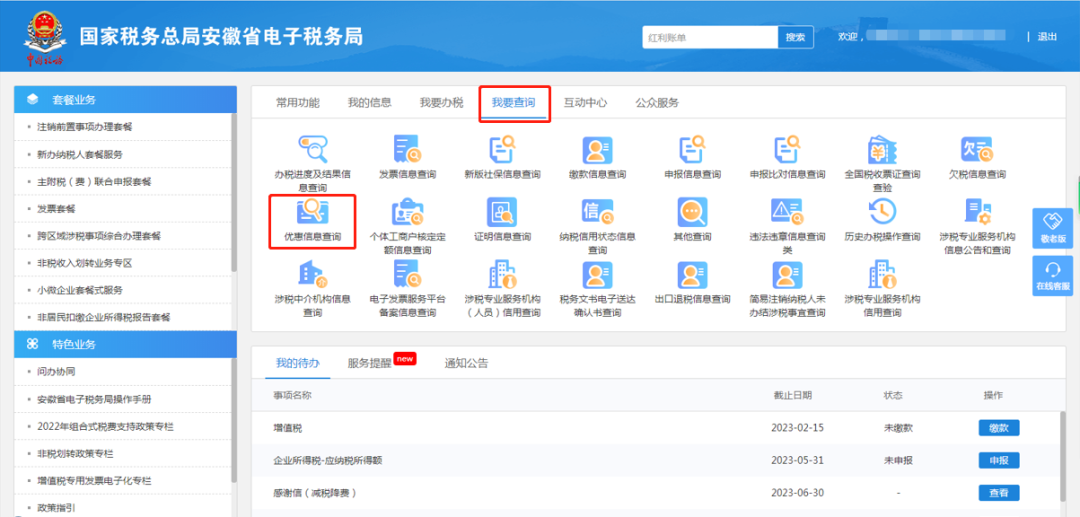1080x517 pixels.
Task: Open 历史办税操作查询 icon
Action: (x=882, y=212)
